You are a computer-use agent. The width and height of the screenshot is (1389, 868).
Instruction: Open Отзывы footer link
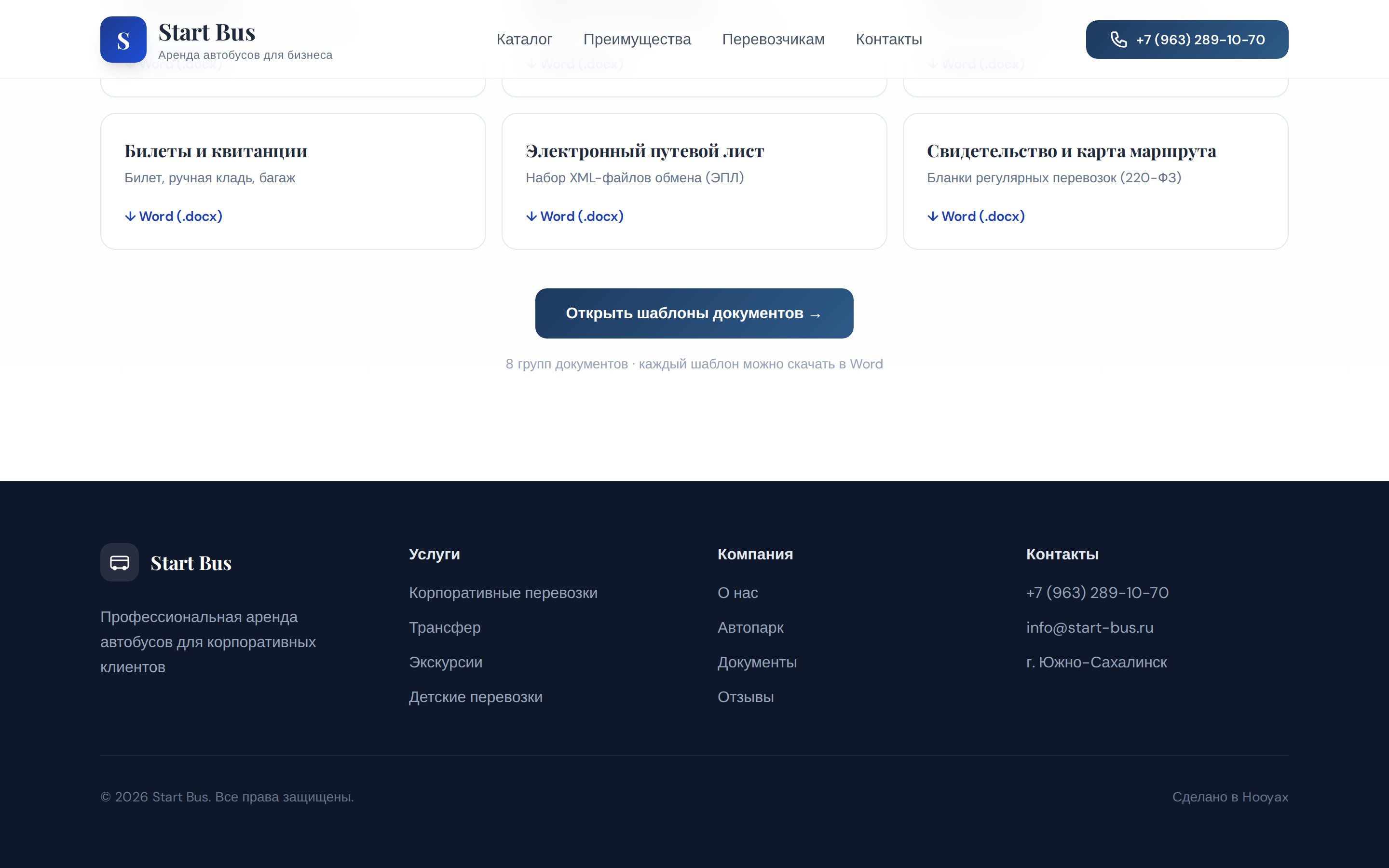pyautogui.click(x=746, y=697)
